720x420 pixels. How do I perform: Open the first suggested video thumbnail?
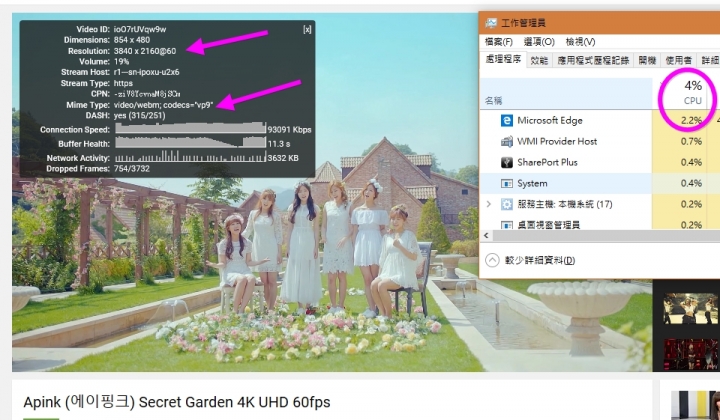click(x=691, y=309)
